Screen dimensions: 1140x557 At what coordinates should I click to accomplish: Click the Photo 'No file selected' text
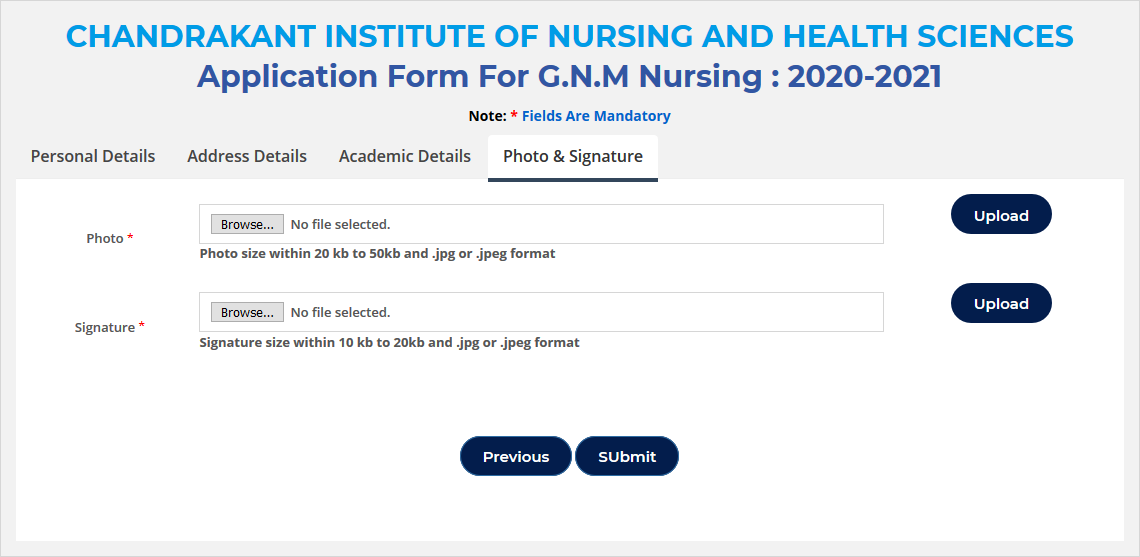(340, 225)
